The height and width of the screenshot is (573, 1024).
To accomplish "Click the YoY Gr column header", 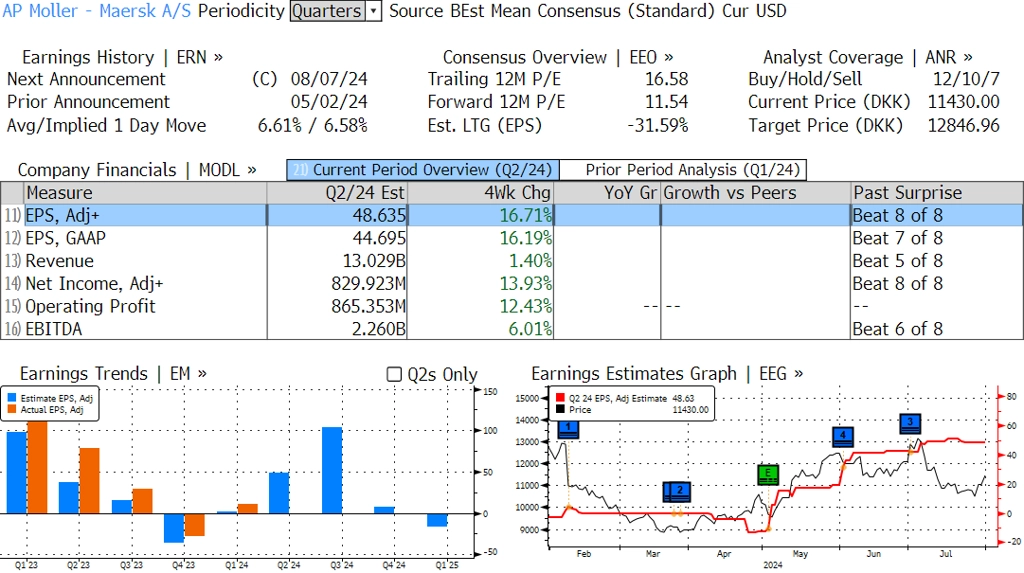I will tap(607, 193).
